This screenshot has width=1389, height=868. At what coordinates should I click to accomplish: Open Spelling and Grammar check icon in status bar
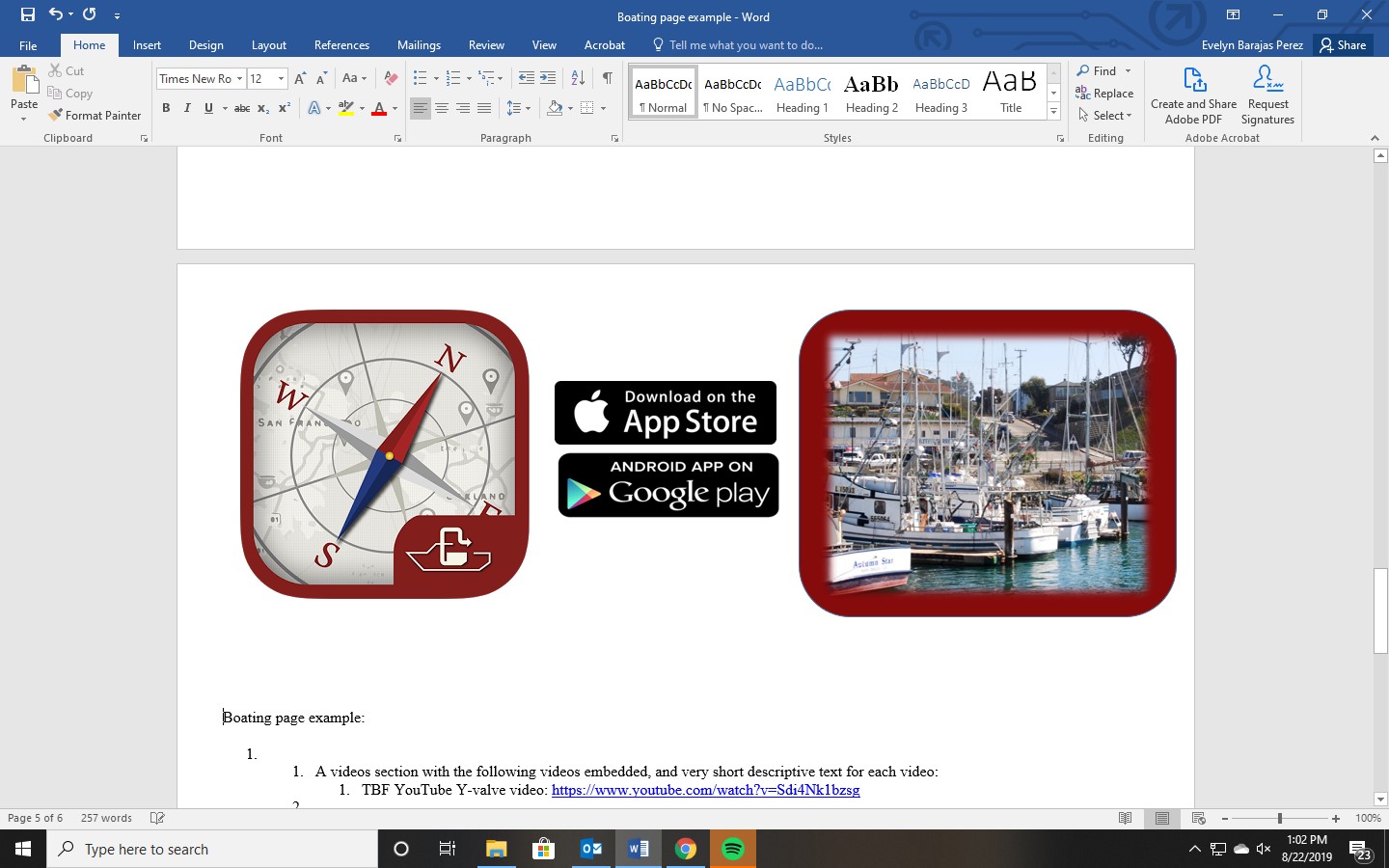pyautogui.click(x=157, y=818)
